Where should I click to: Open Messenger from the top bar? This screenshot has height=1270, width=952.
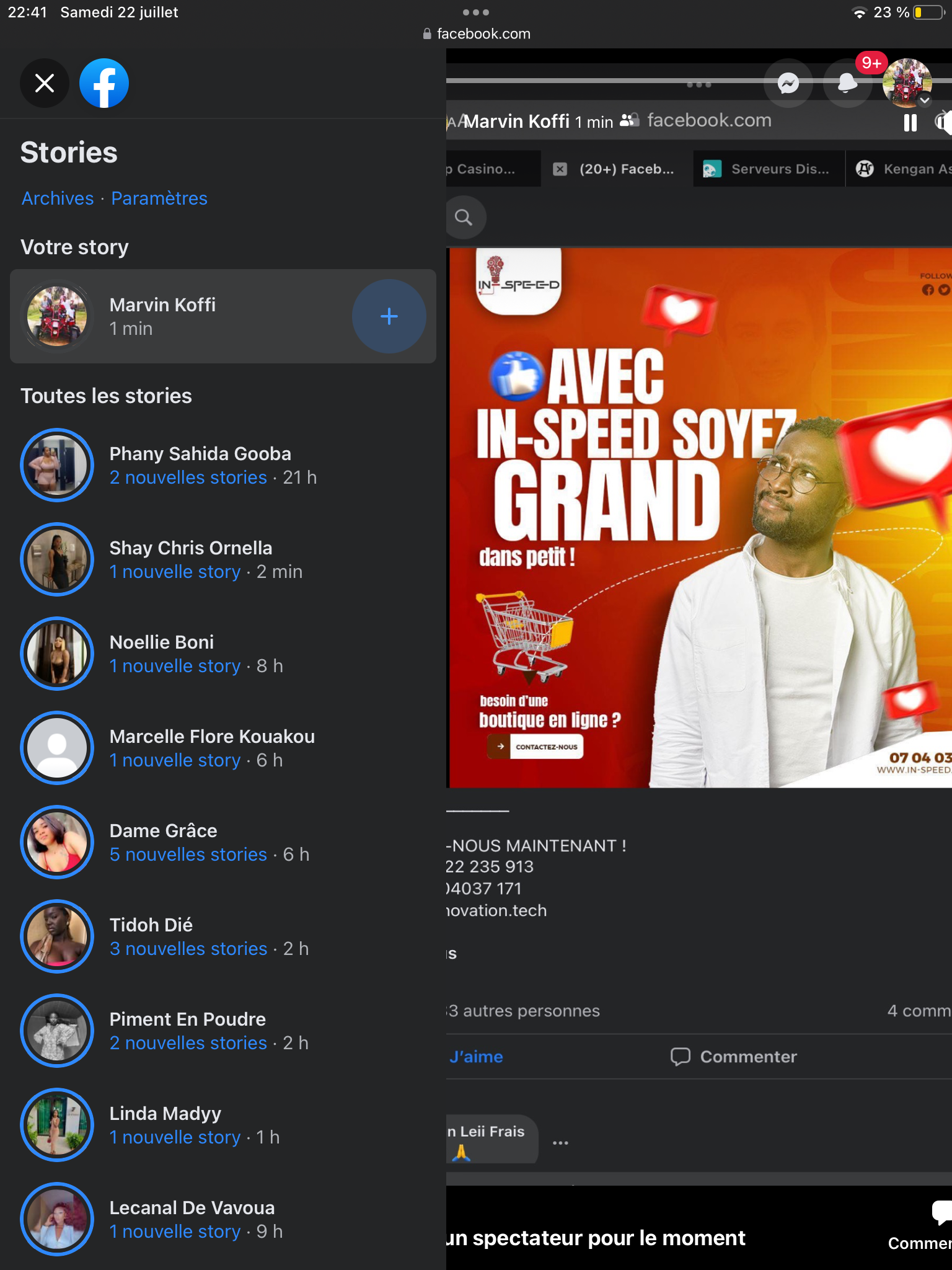coord(788,83)
